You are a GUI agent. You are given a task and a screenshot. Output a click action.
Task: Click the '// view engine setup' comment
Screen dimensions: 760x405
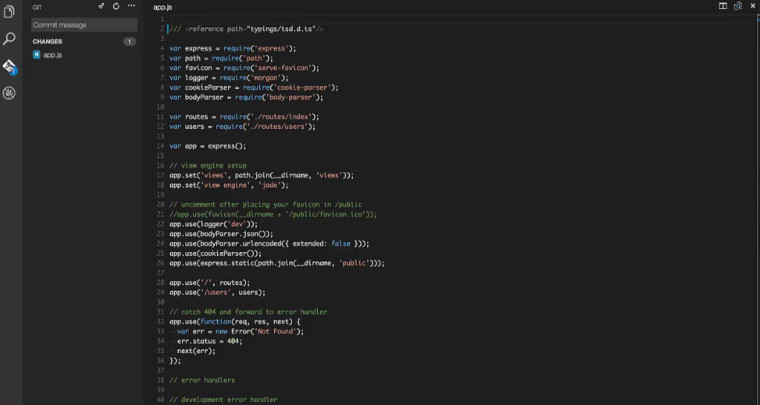coord(208,166)
